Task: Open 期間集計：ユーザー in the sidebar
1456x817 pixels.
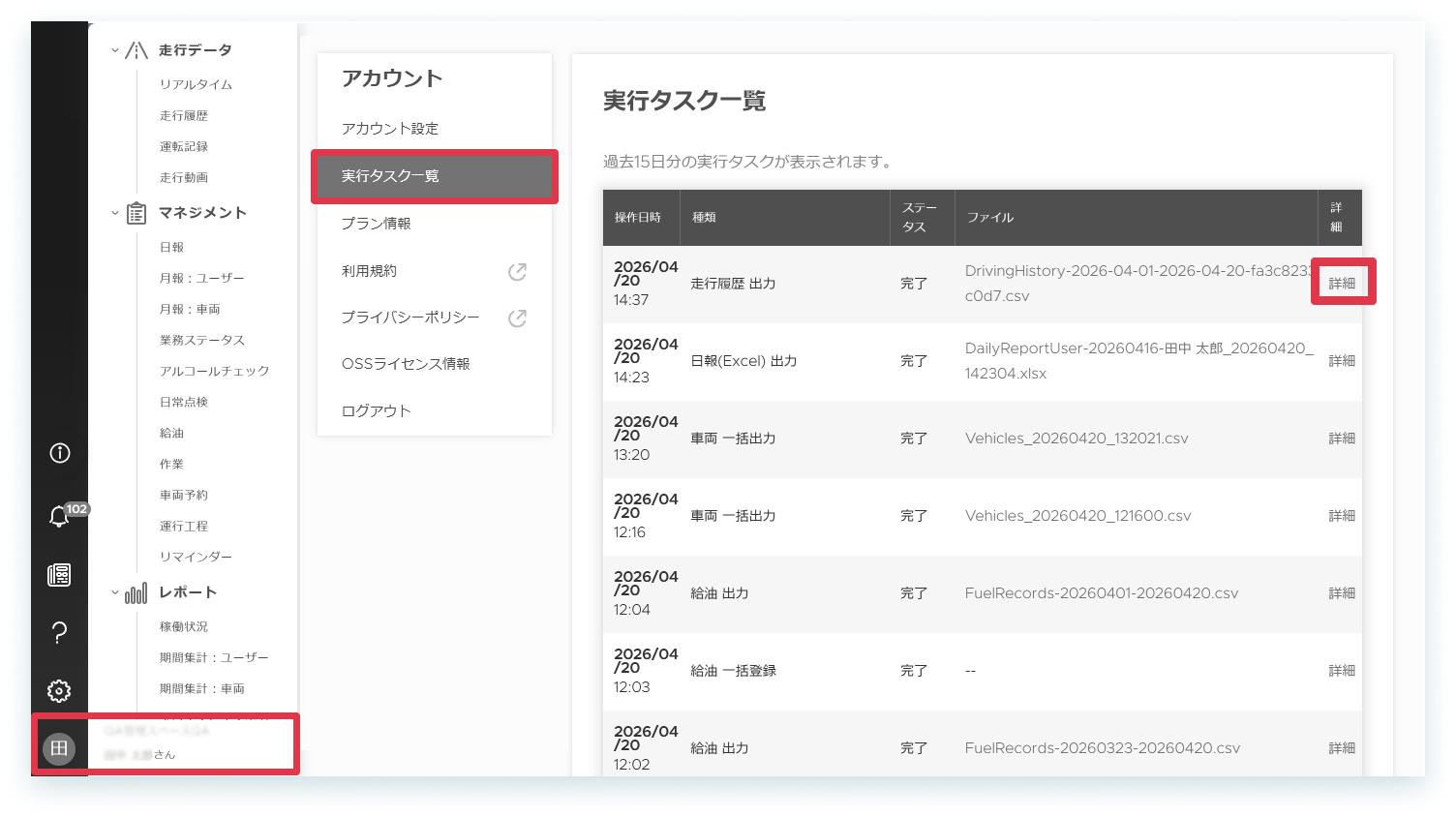Action: coord(214,658)
